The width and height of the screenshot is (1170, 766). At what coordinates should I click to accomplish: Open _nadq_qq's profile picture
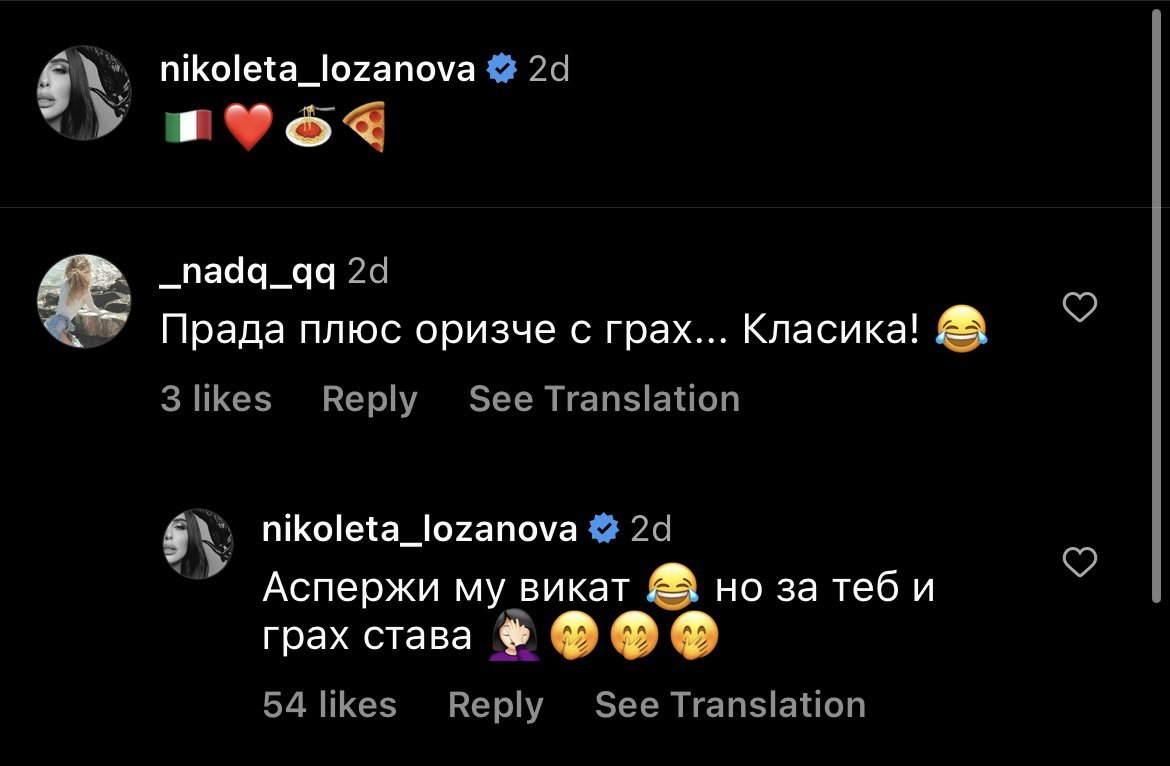click(84, 300)
